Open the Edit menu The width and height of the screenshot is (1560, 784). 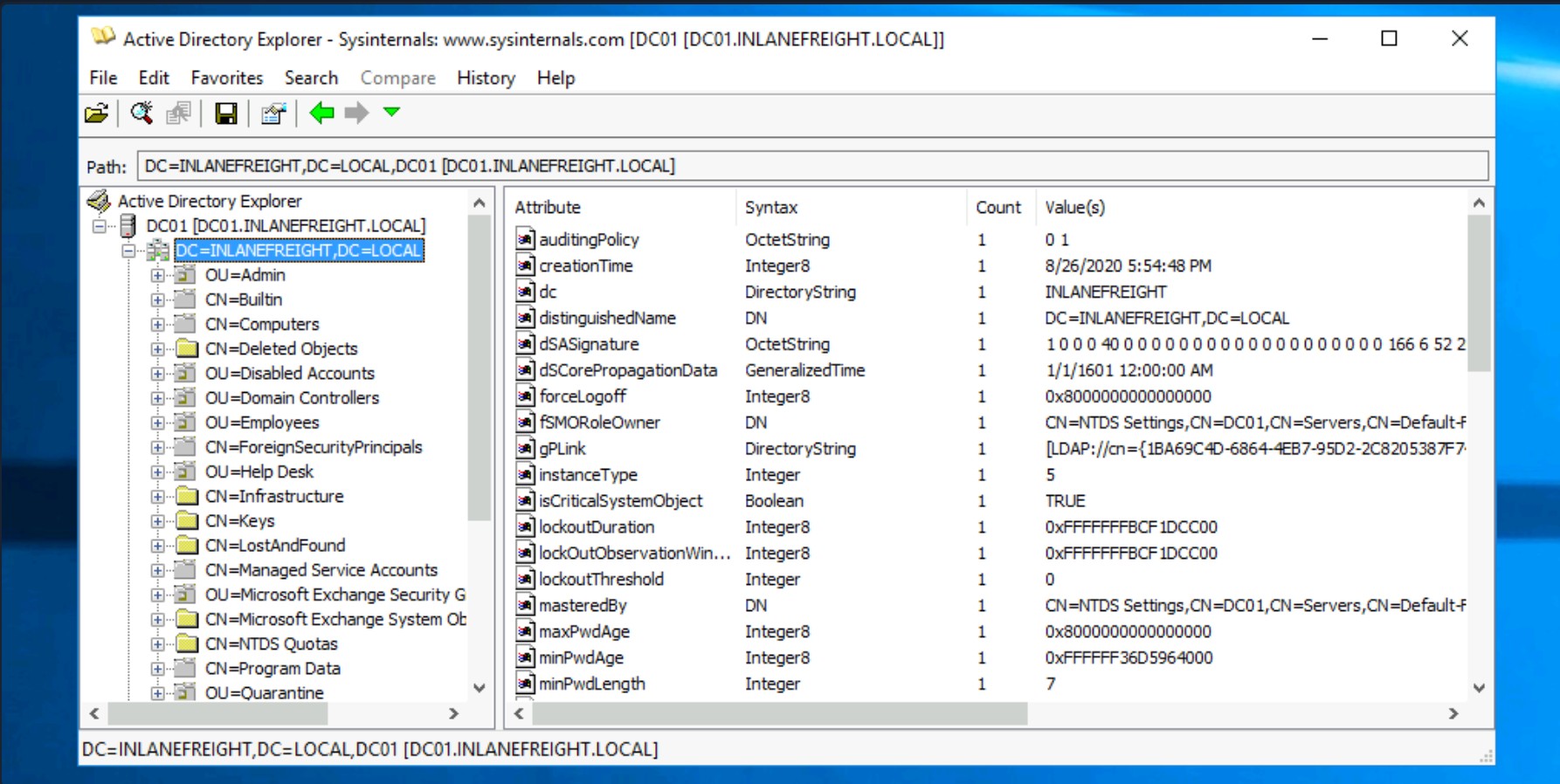(x=154, y=78)
